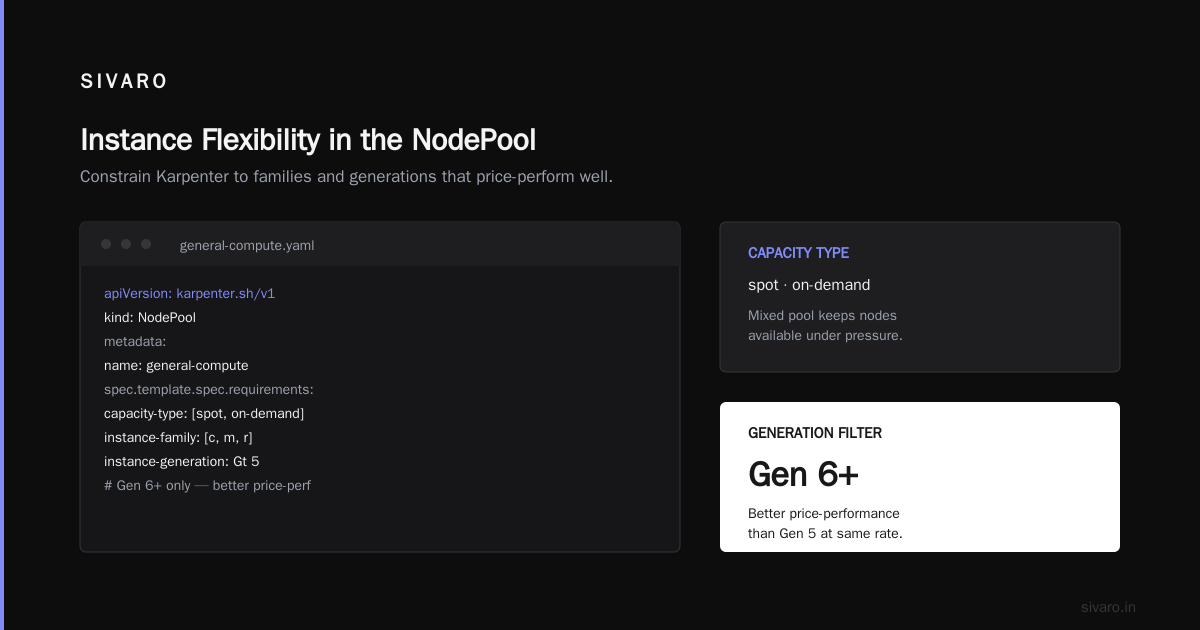Click the 'CAPACITY TYPE' card label
1200x630 pixels.
point(798,253)
